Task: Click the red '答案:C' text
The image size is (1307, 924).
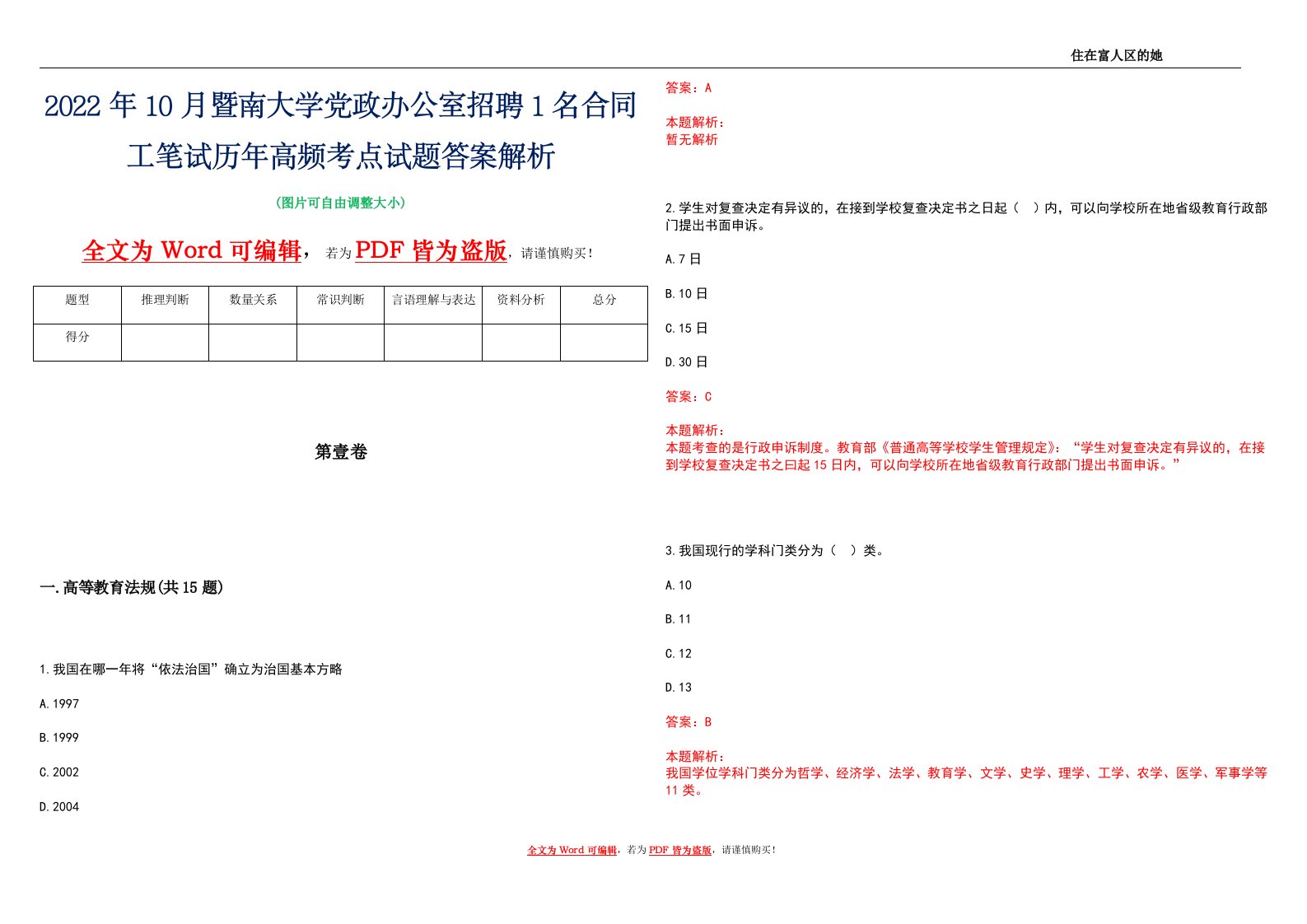Action: pos(689,397)
